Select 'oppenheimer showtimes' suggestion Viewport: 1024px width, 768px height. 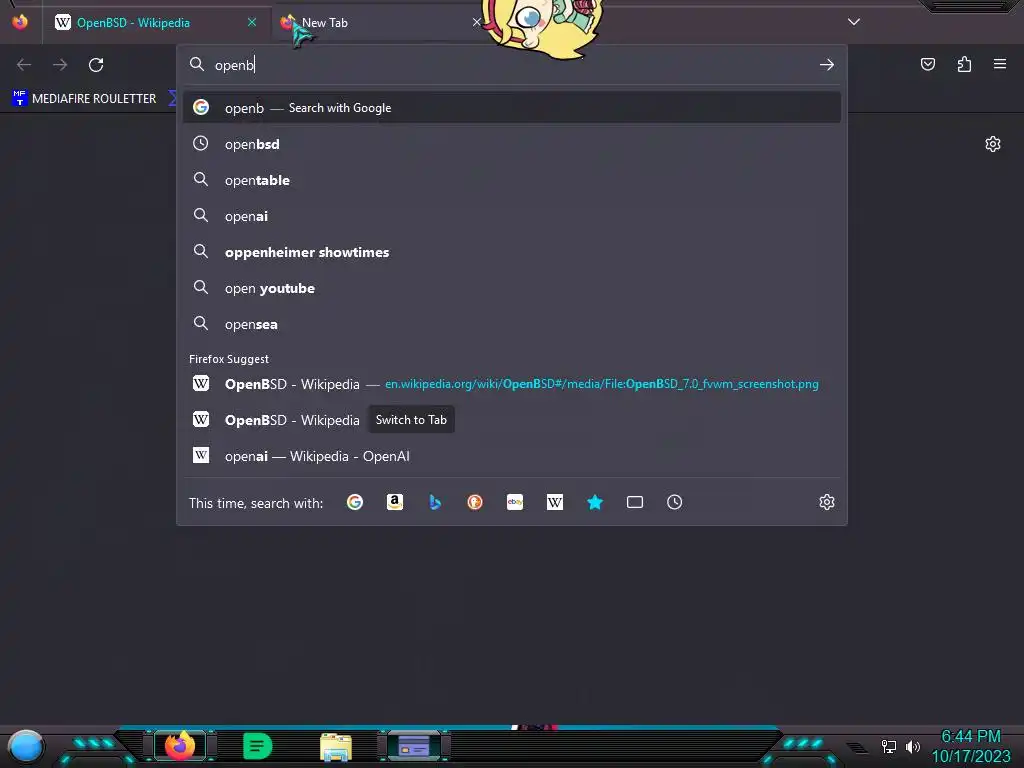[512, 251]
